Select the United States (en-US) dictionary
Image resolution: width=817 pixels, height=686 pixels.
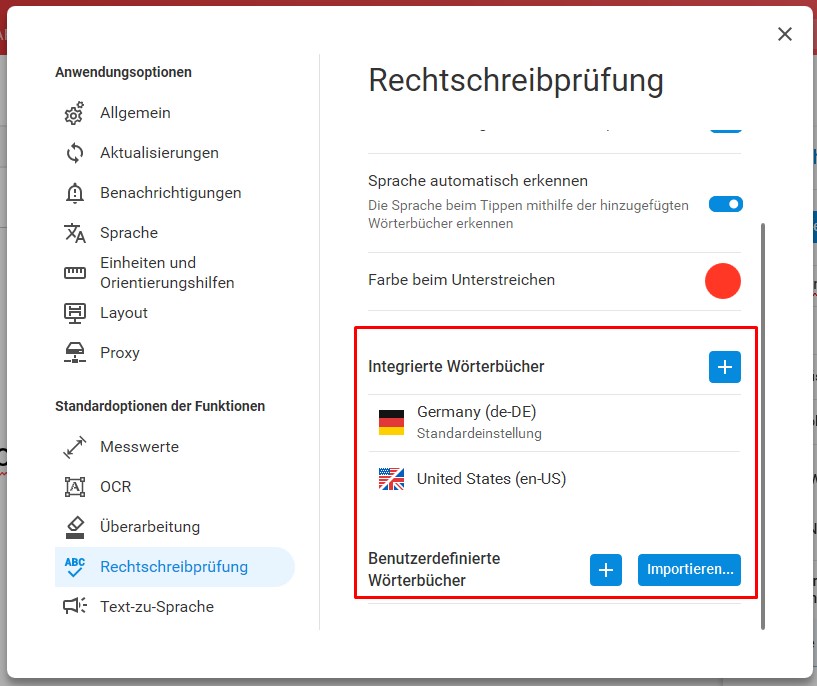coord(554,479)
